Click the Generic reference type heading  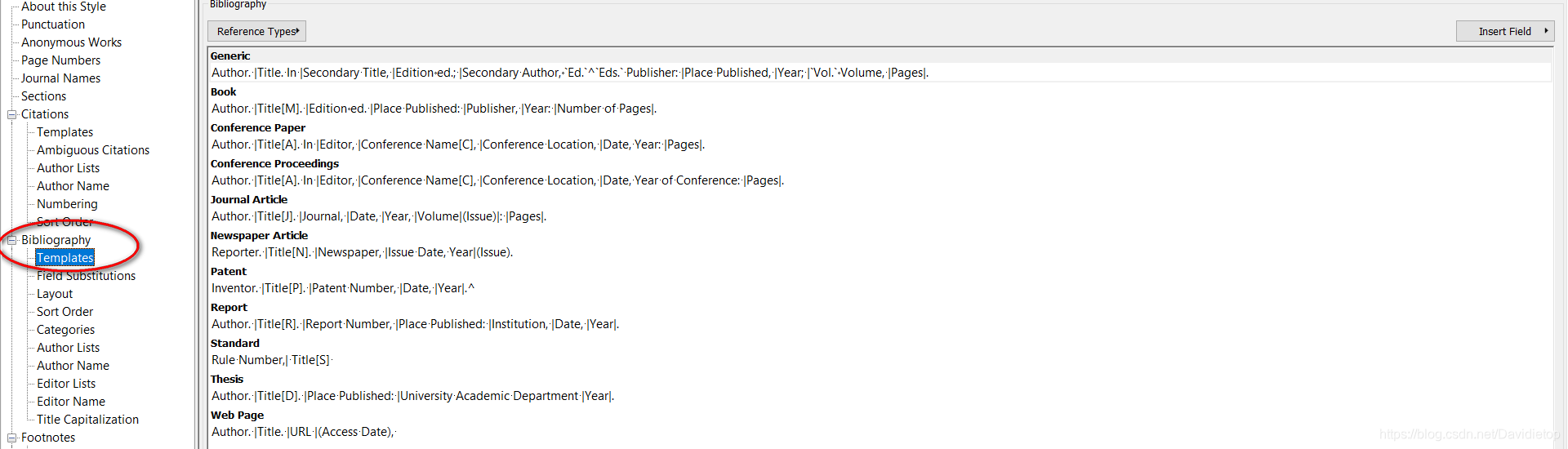pyautogui.click(x=230, y=56)
